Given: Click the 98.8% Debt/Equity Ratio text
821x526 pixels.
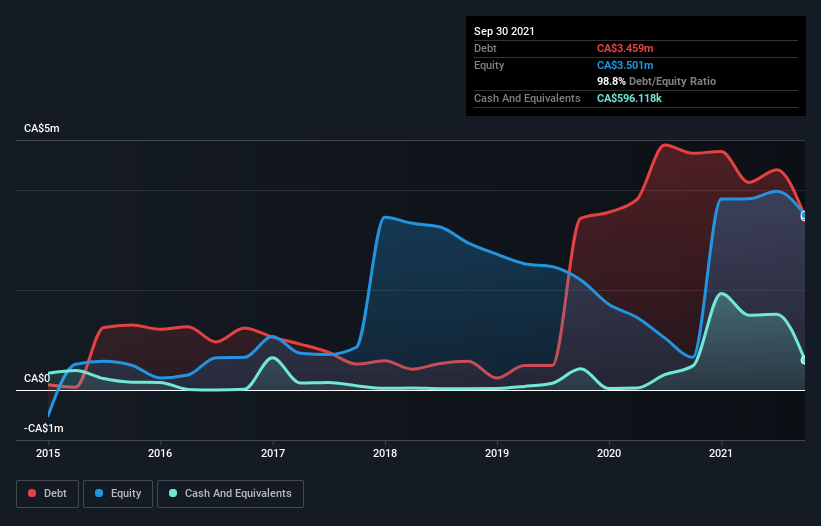Looking at the screenshot, I should [x=657, y=82].
